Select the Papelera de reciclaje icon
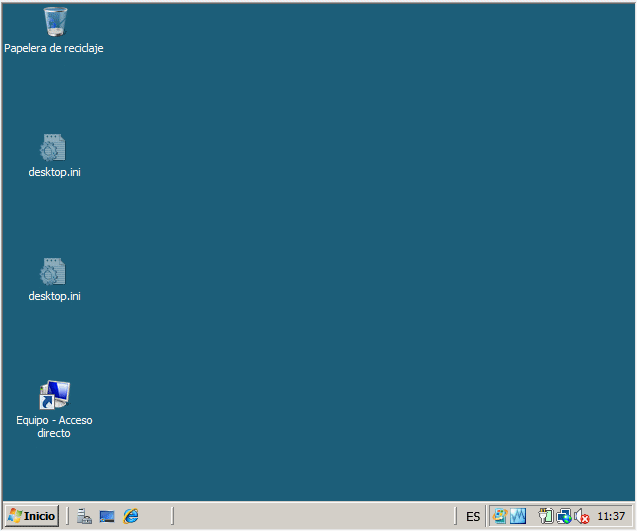This screenshot has width=637, height=531. (55, 22)
